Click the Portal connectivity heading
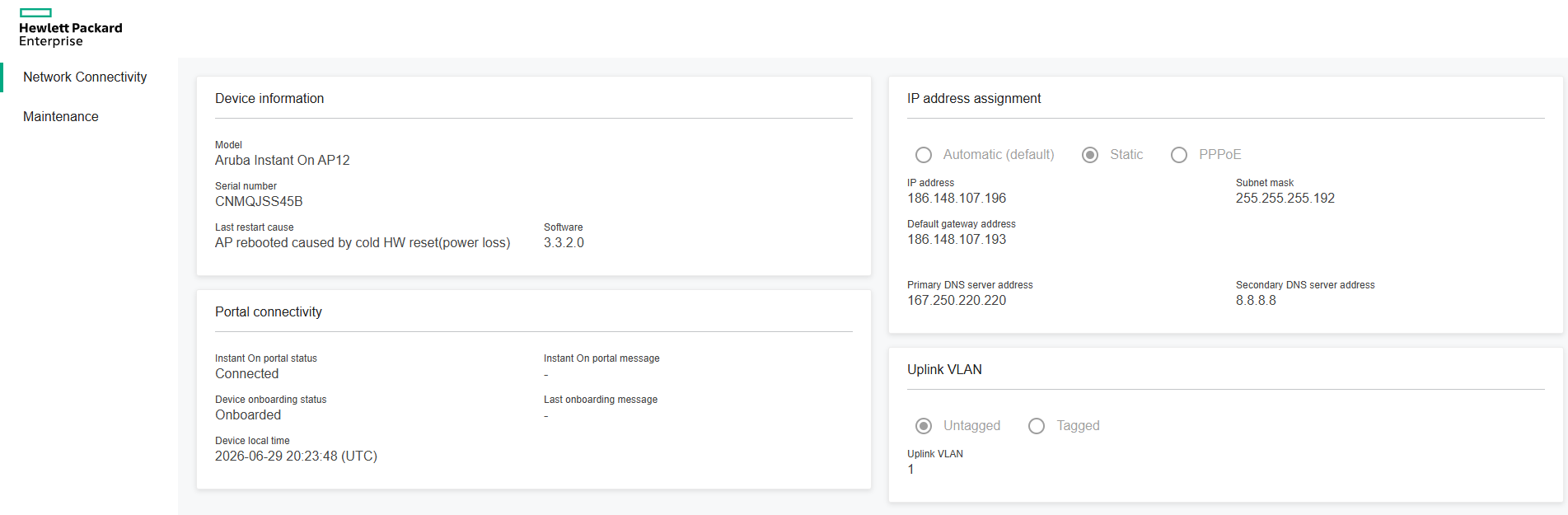 click(x=269, y=312)
